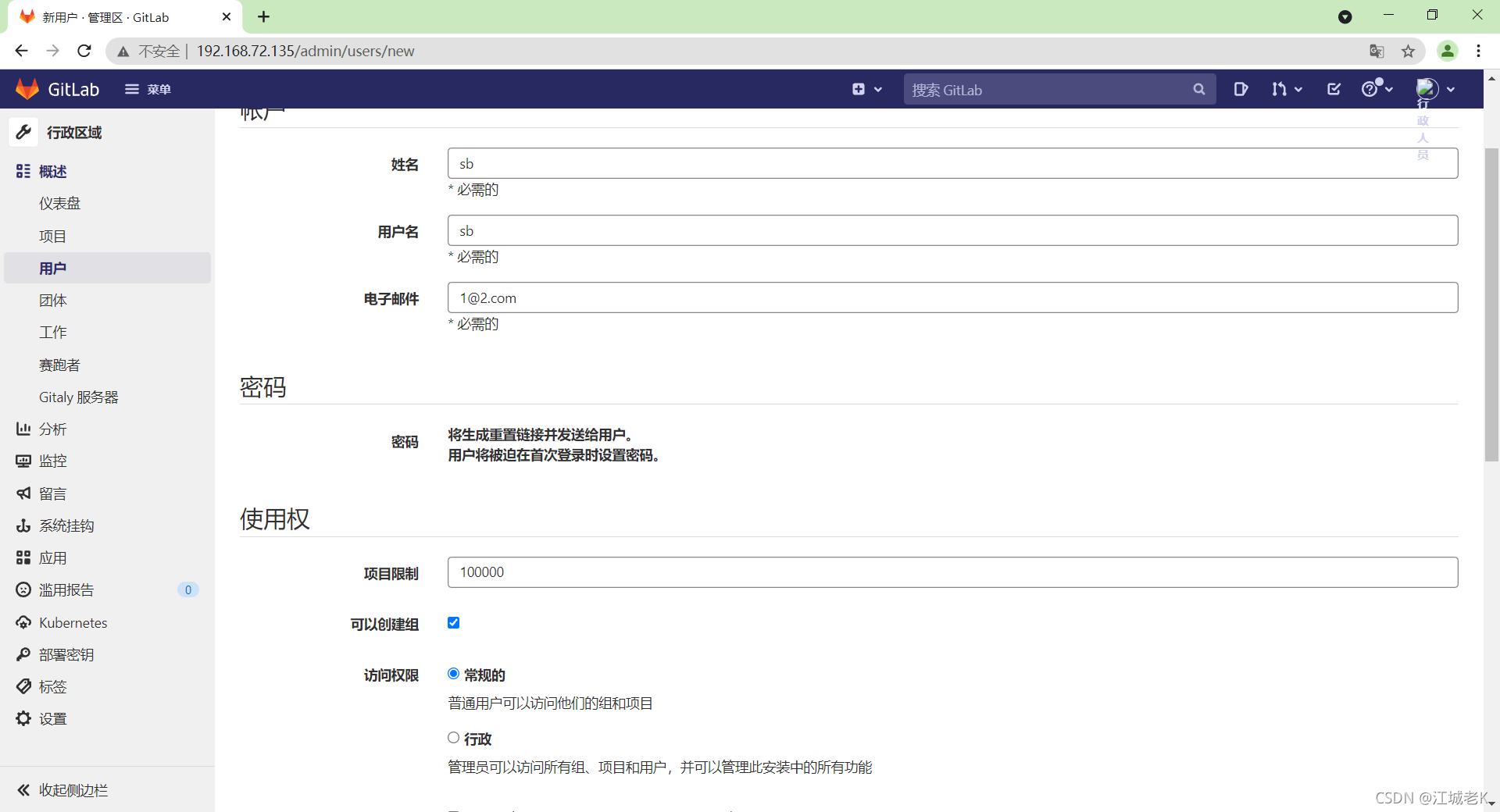Click the GitLab fox logo
Screen dimensions: 1500x812
[27, 89]
